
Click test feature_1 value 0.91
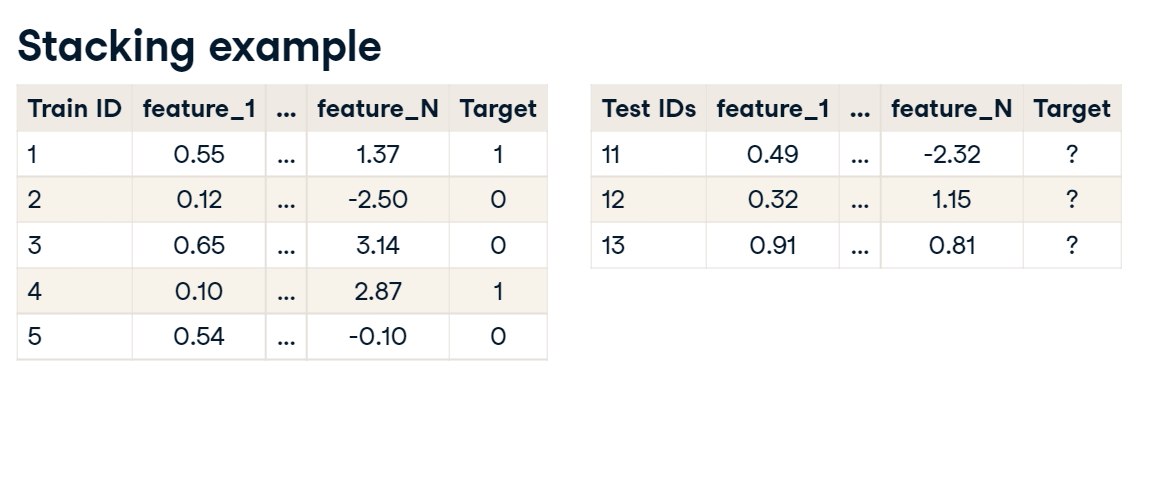click(x=773, y=245)
